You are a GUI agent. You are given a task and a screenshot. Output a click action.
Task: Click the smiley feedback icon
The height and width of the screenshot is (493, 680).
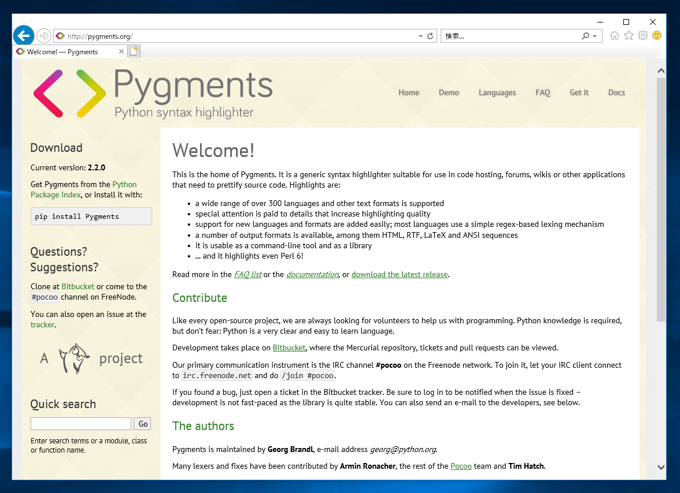657,36
